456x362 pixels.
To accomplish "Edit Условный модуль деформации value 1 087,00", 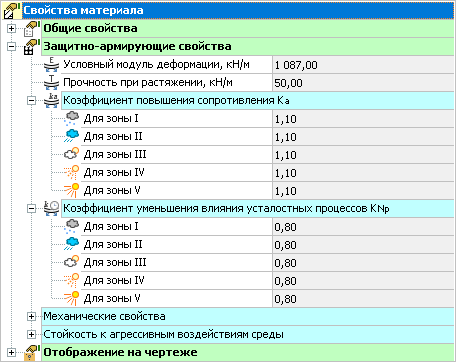I will point(364,65).
